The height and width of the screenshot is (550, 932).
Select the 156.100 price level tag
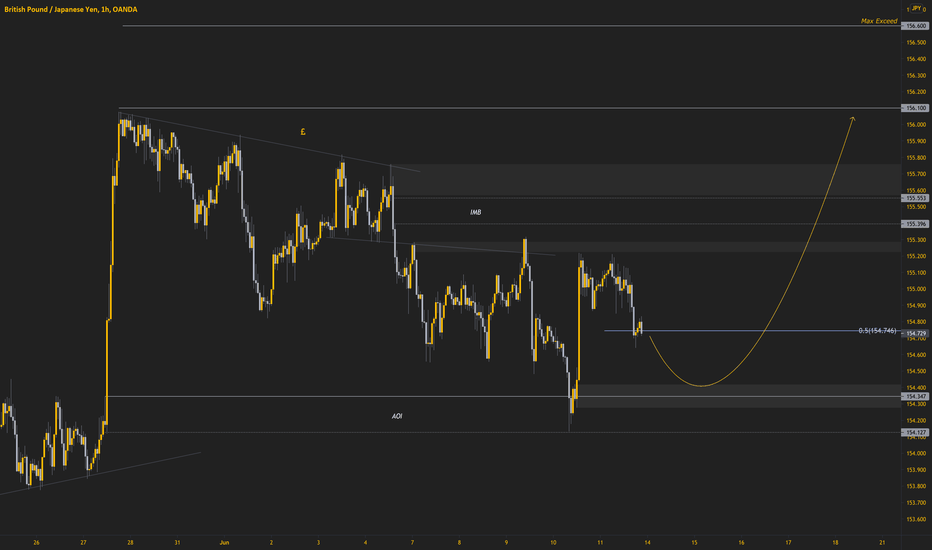915,108
